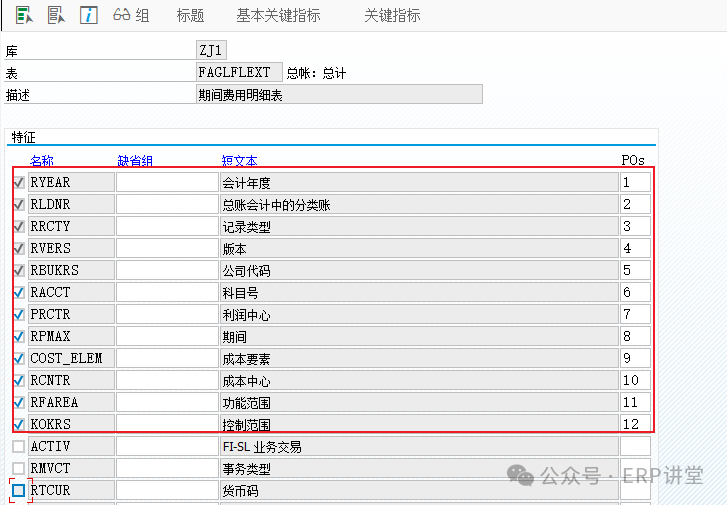Click the default group field for RYEAR
727x505 pixels.
(x=167, y=182)
